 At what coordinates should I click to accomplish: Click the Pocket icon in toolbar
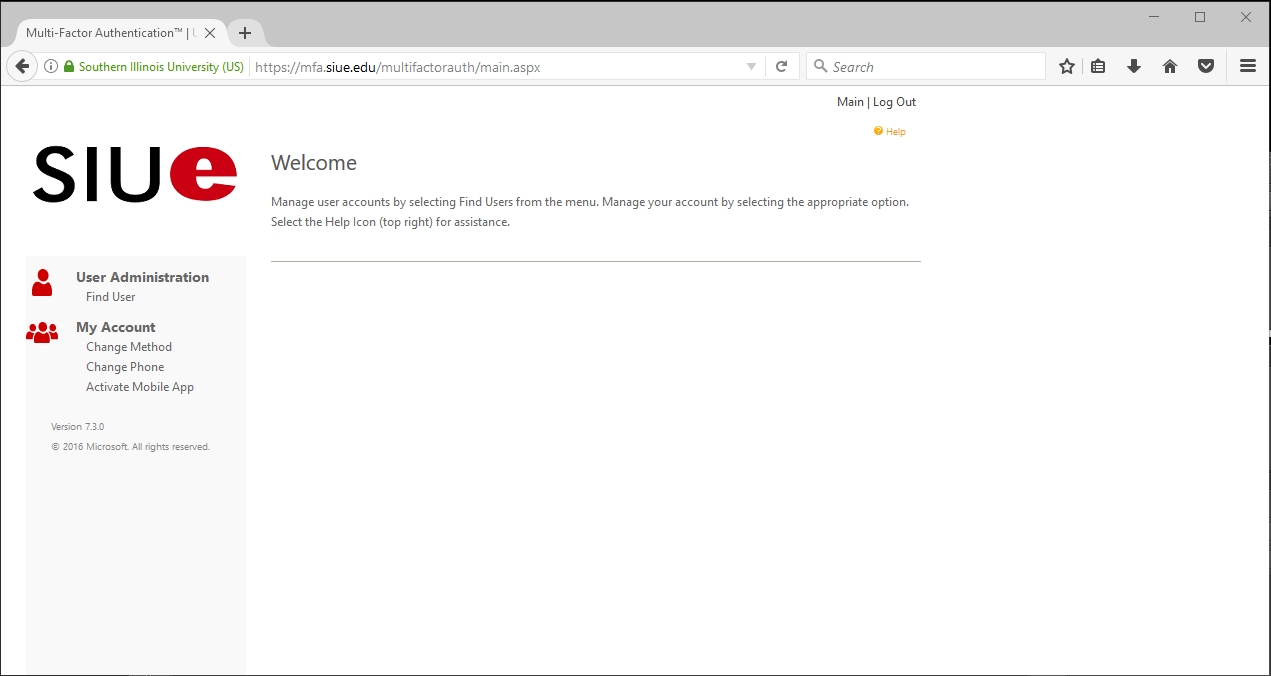(1206, 67)
